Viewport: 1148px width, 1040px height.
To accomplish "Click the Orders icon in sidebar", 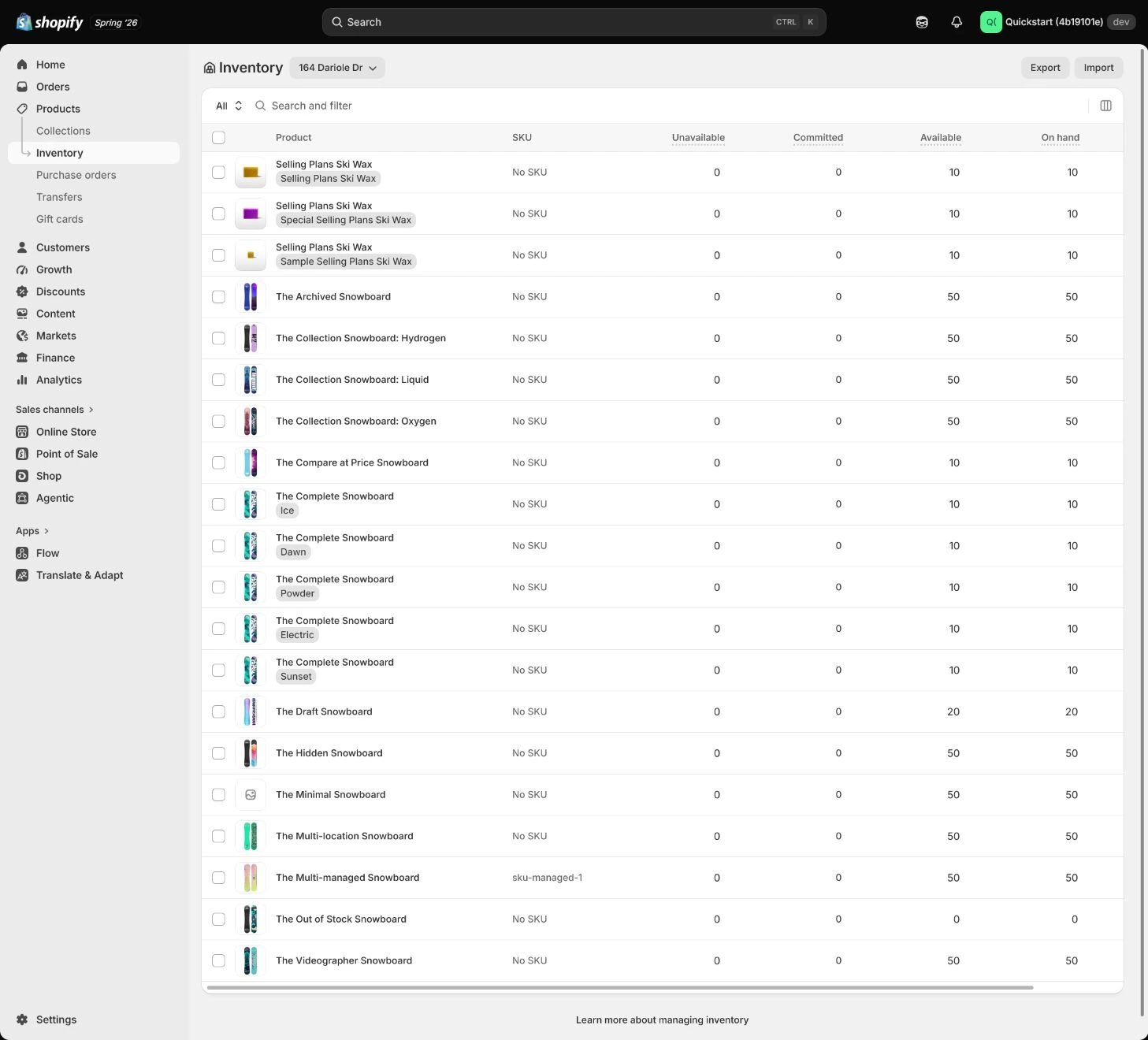I will [22, 87].
